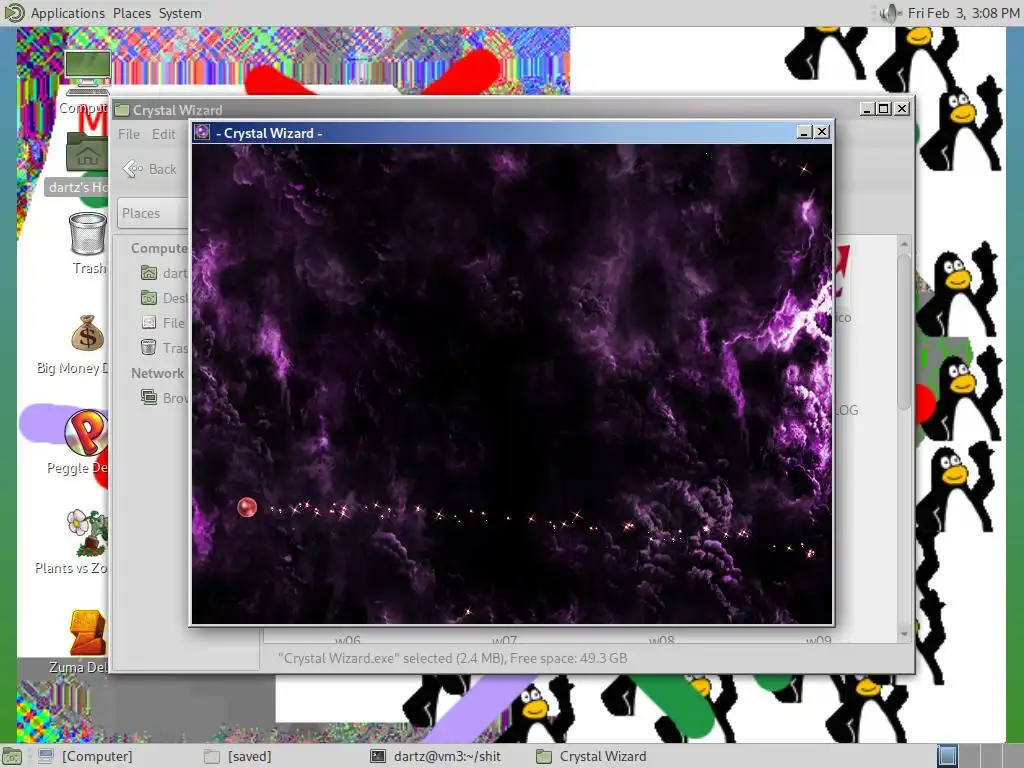The width and height of the screenshot is (1024, 768).
Task: Click the status bar text "Crystal Wizard.exe" selected
Action: coord(452,658)
